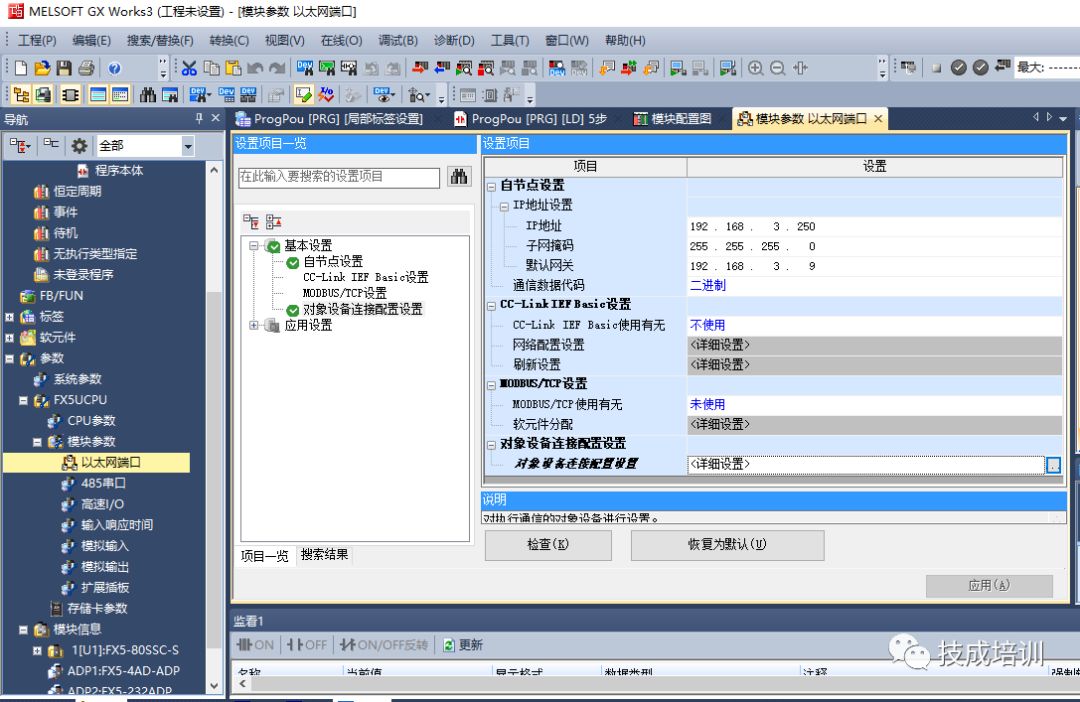Click the binoculars search icon in second toolbar

147,94
